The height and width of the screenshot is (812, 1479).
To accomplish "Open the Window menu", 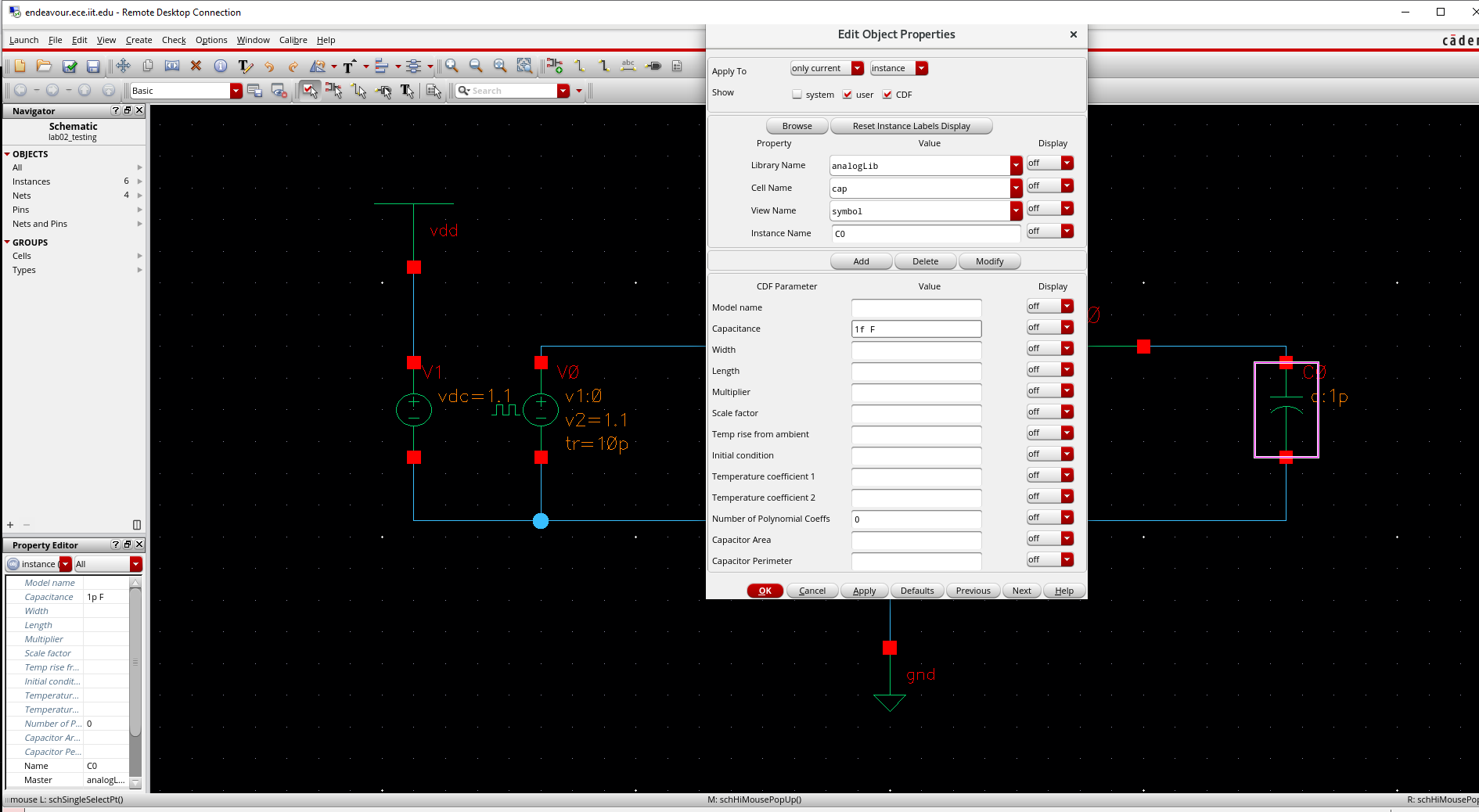I will [253, 40].
